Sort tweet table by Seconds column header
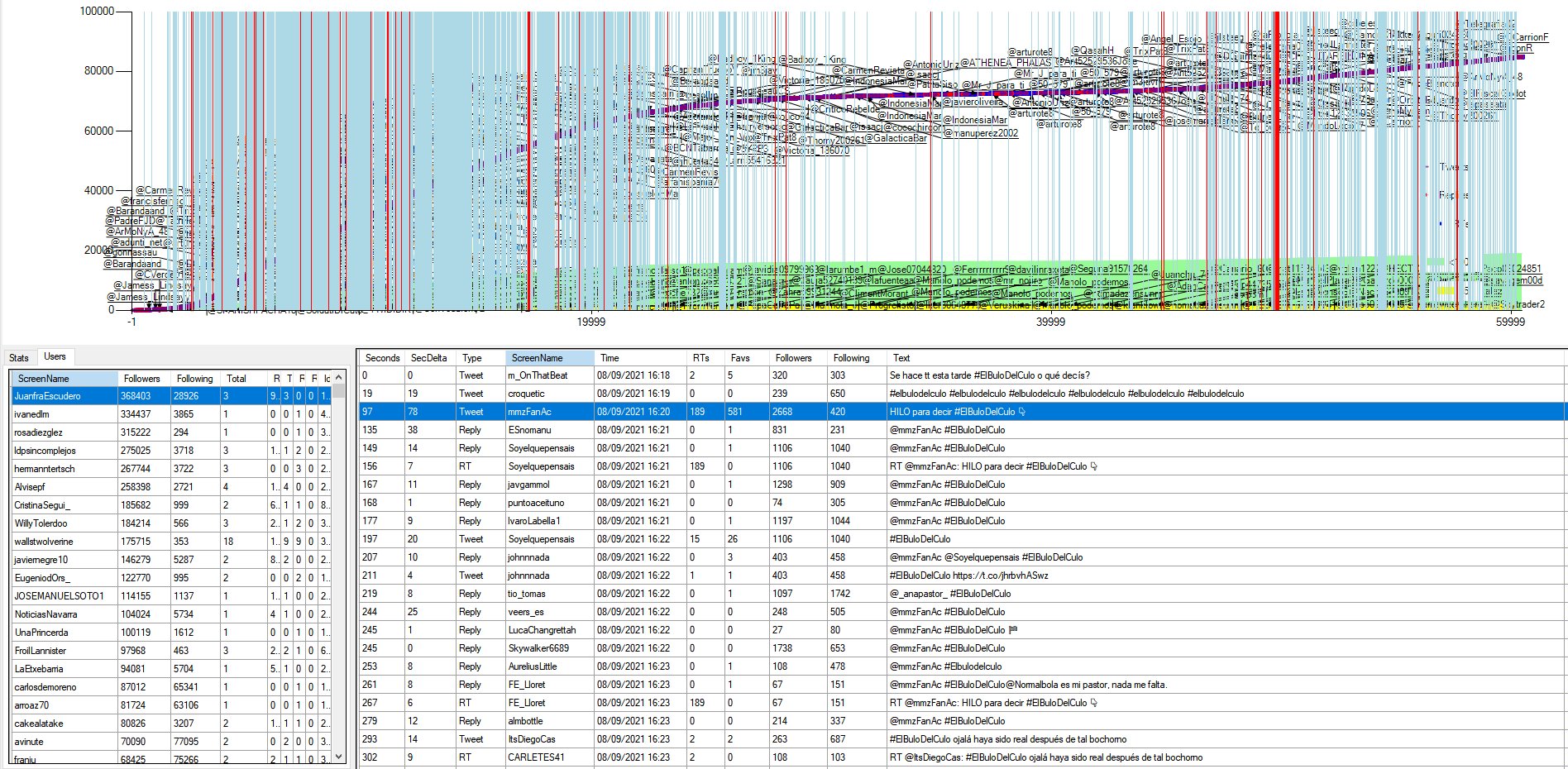This screenshot has height=769, width=1568. click(382, 358)
